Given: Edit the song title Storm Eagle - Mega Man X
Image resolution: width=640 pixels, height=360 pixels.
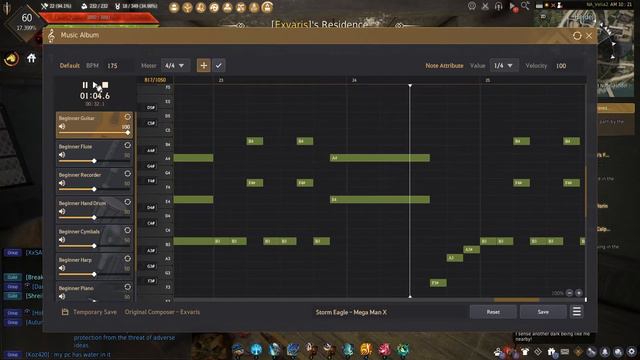Looking at the screenshot, I should coord(351,312).
